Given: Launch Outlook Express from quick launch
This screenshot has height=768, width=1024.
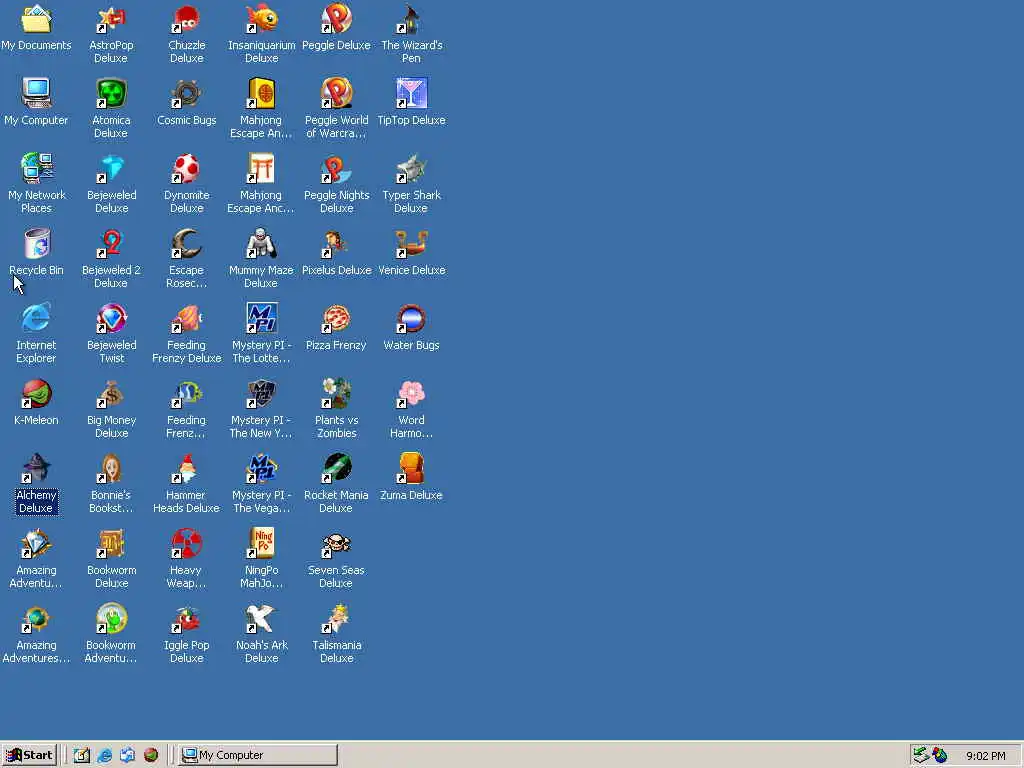Looking at the screenshot, I should 127,755.
